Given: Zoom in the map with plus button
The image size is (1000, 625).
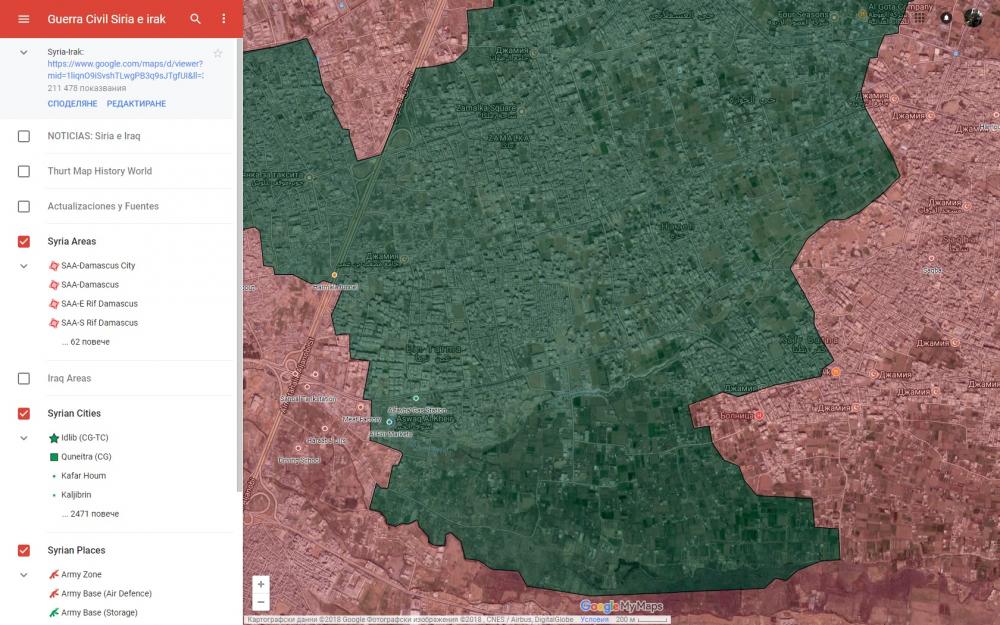Looking at the screenshot, I should (x=261, y=584).
